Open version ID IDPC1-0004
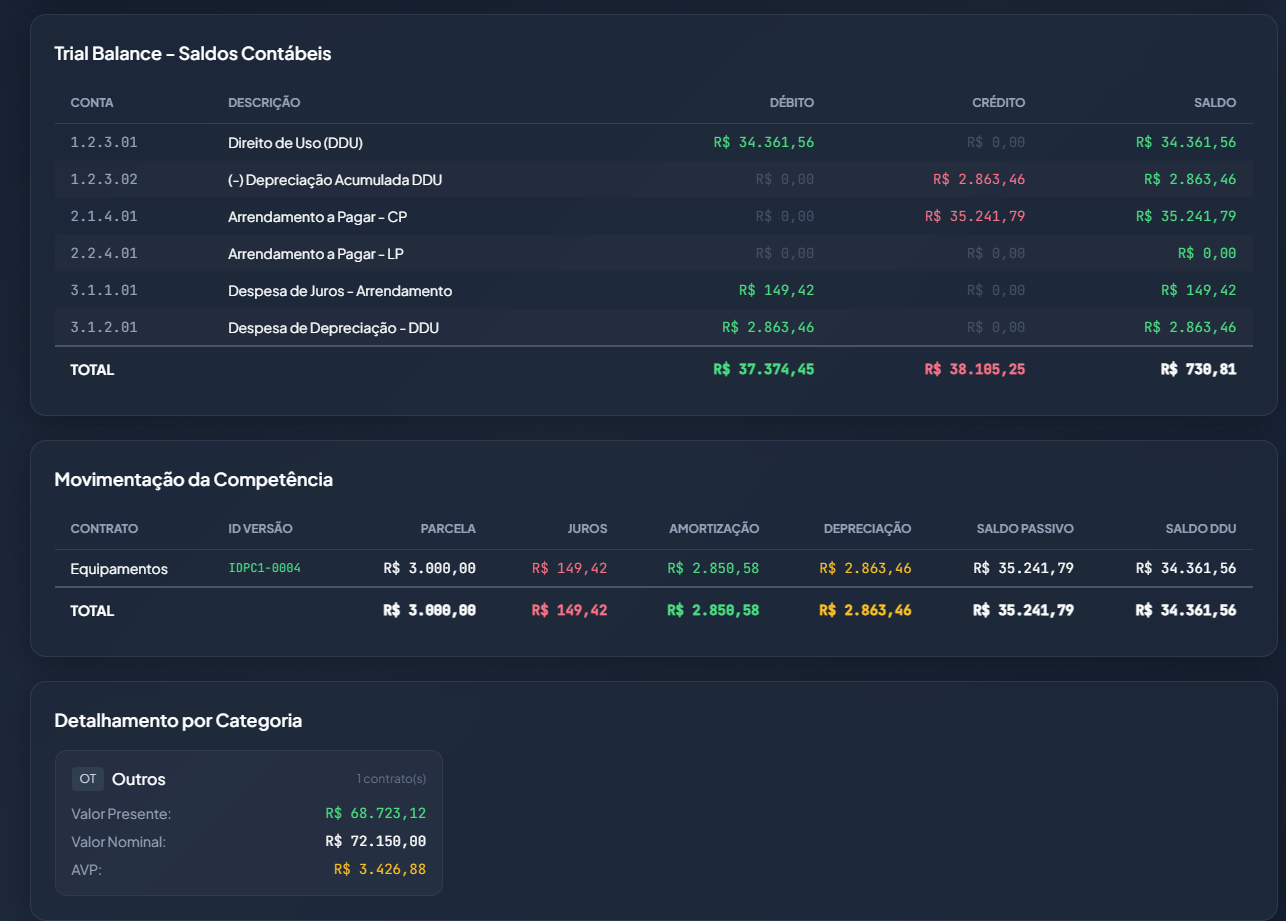 [x=264, y=568]
